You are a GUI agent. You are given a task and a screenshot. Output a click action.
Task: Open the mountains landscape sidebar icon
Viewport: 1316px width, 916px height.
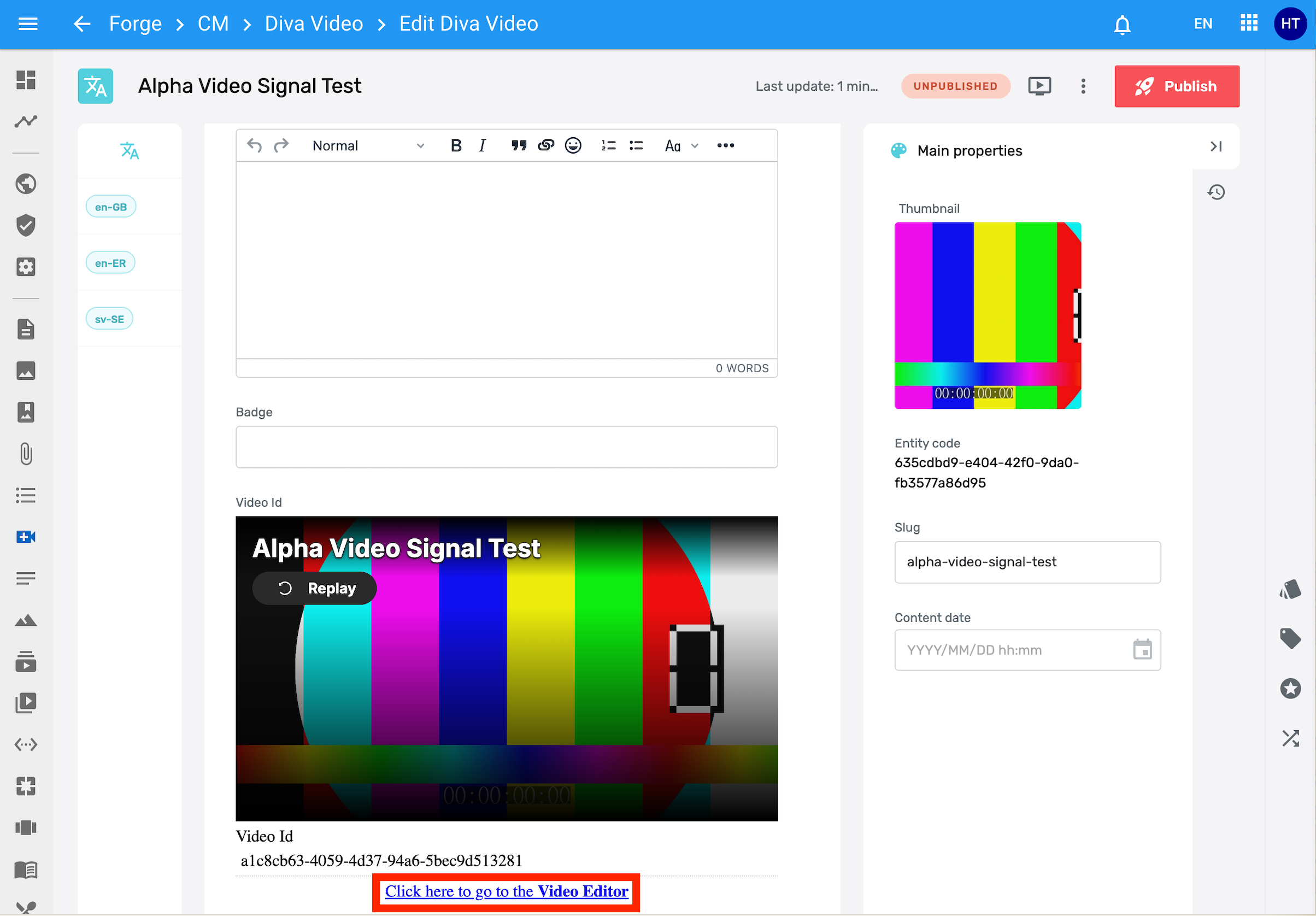(x=26, y=620)
